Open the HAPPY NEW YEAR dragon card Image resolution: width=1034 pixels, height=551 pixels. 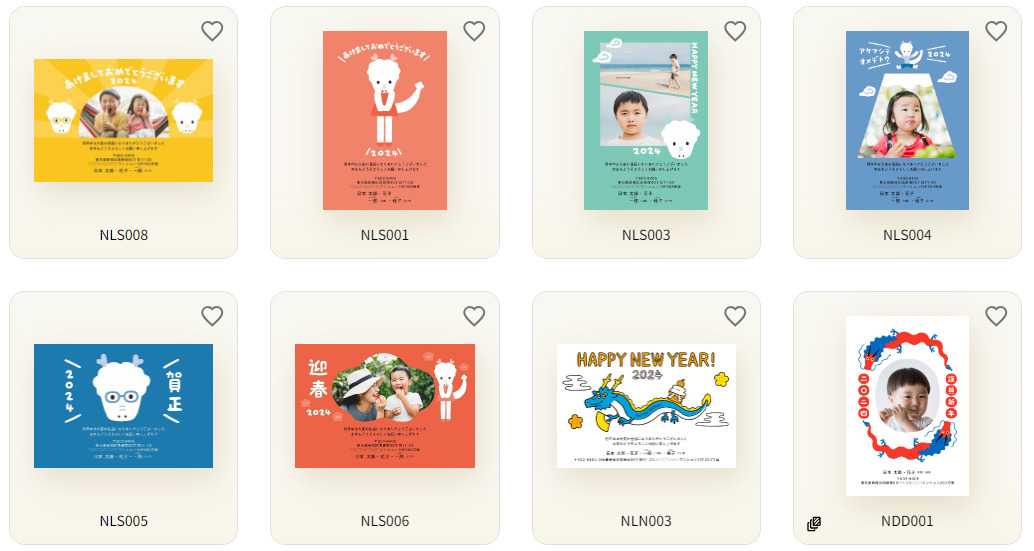tap(646, 406)
